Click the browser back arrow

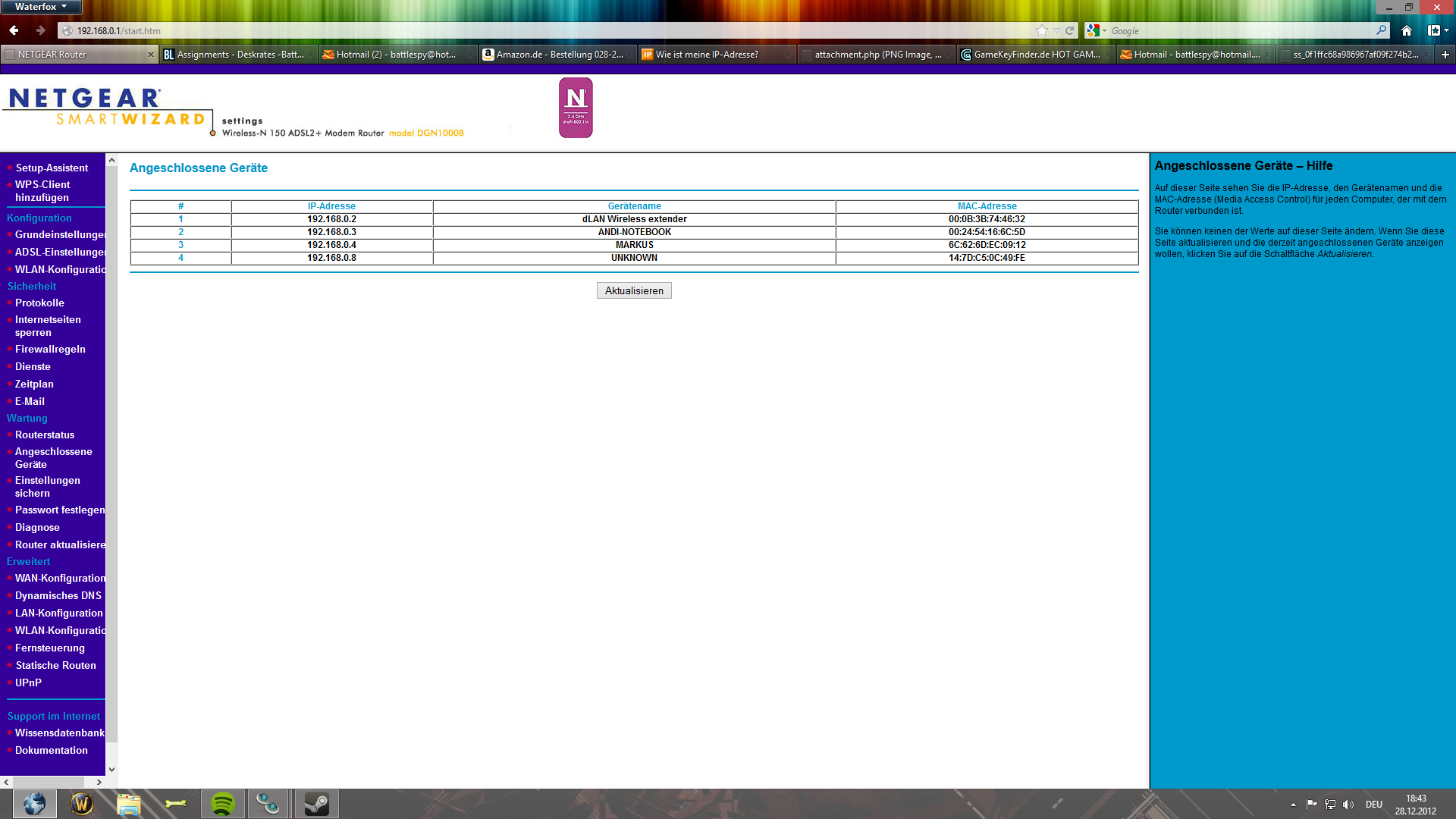[14, 30]
